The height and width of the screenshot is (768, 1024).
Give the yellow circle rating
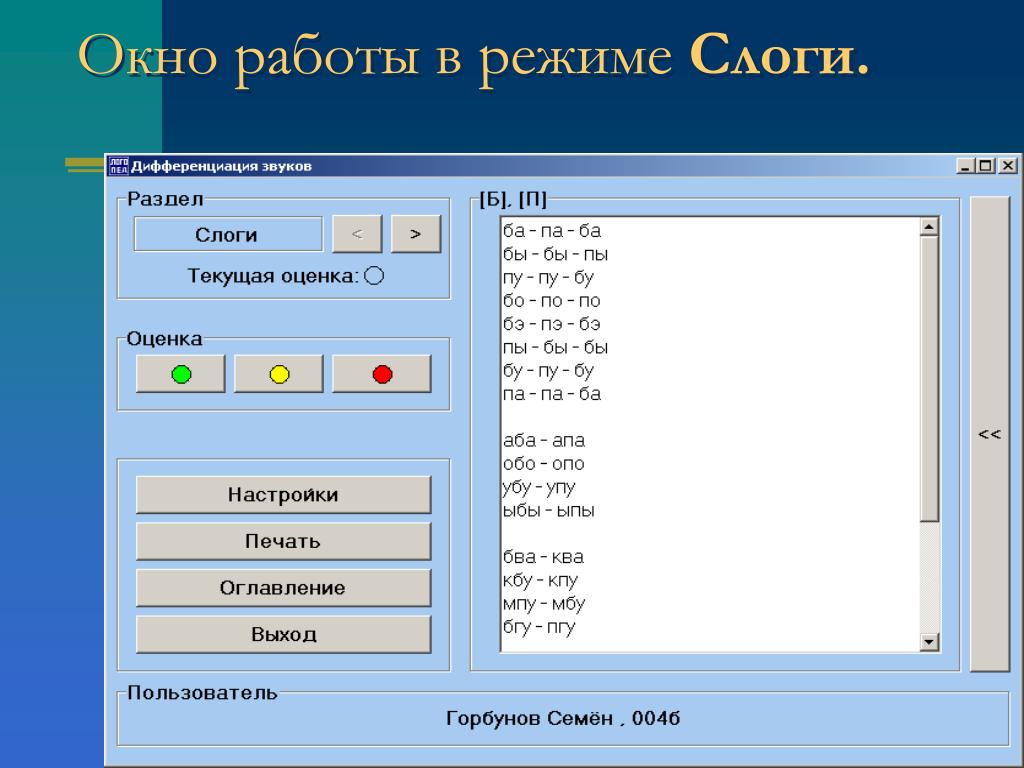point(279,374)
